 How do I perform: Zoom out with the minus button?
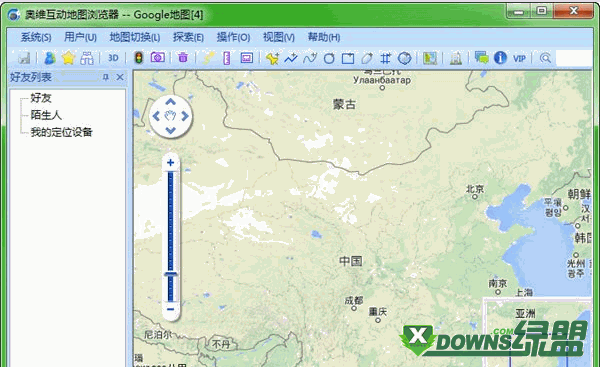[x=171, y=309]
